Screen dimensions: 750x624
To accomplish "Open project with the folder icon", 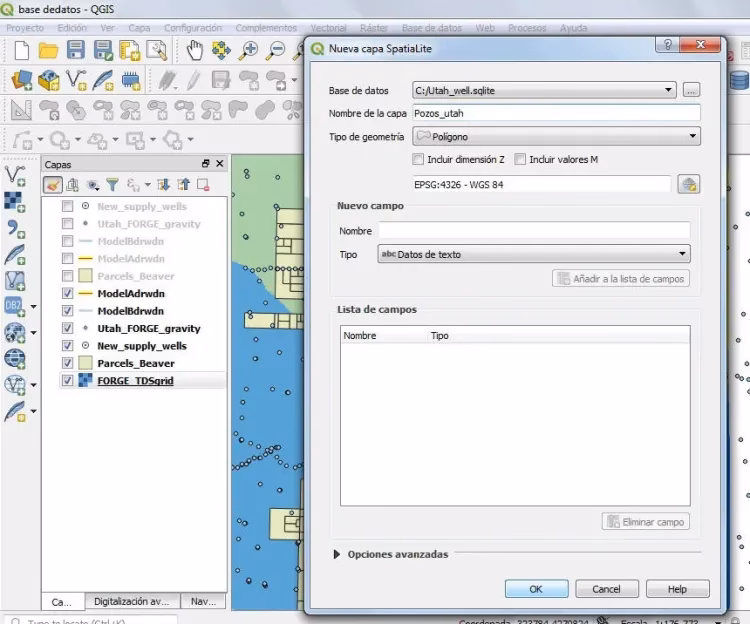I will click(48, 50).
